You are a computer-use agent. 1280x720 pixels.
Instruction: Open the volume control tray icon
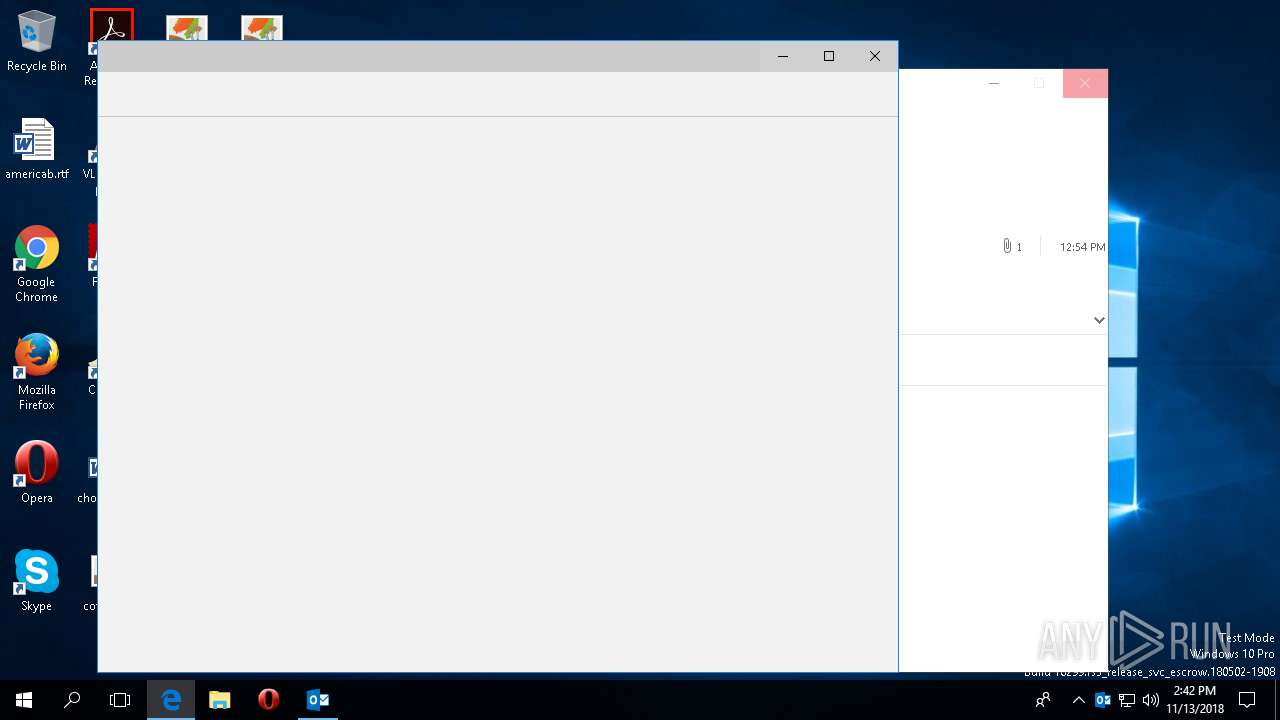pos(1151,700)
